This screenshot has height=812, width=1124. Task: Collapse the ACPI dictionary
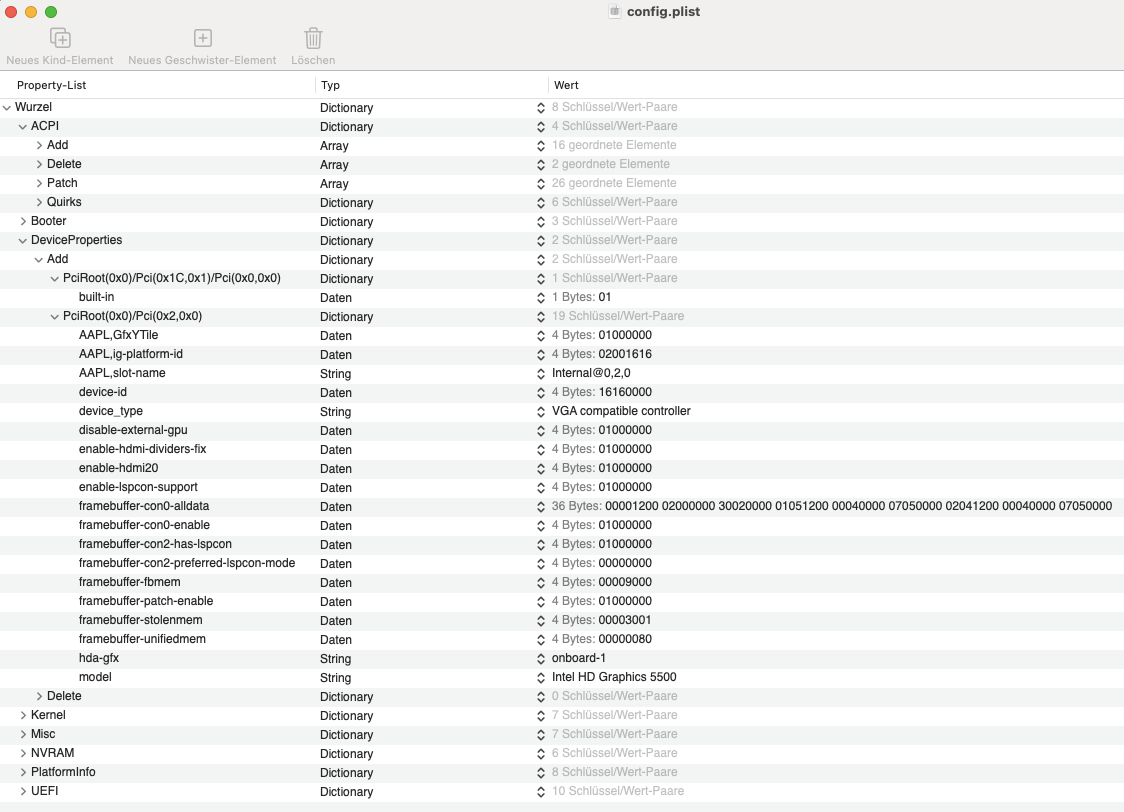point(23,126)
